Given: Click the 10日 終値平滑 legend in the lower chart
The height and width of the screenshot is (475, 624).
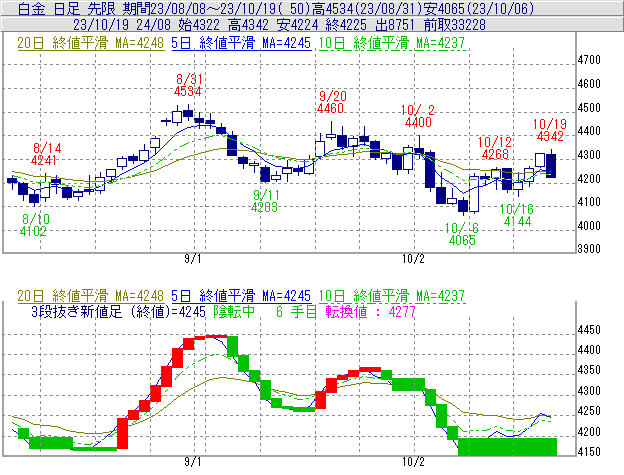Looking at the screenshot, I should 392,296.
